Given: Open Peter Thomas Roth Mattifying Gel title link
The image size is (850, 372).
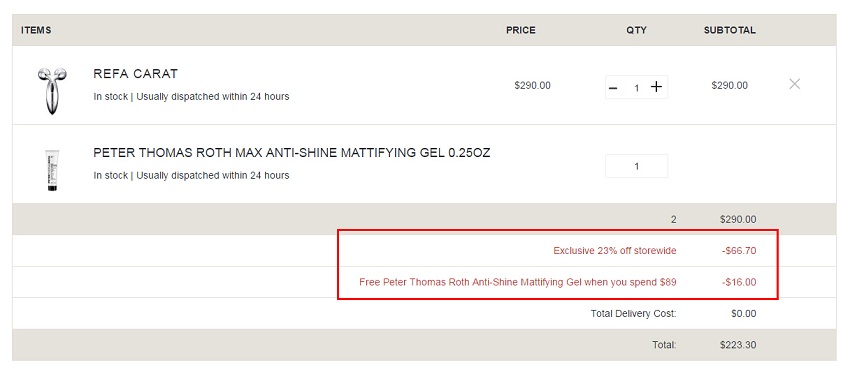Looking at the screenshot, I should click(x=292, y=153).
